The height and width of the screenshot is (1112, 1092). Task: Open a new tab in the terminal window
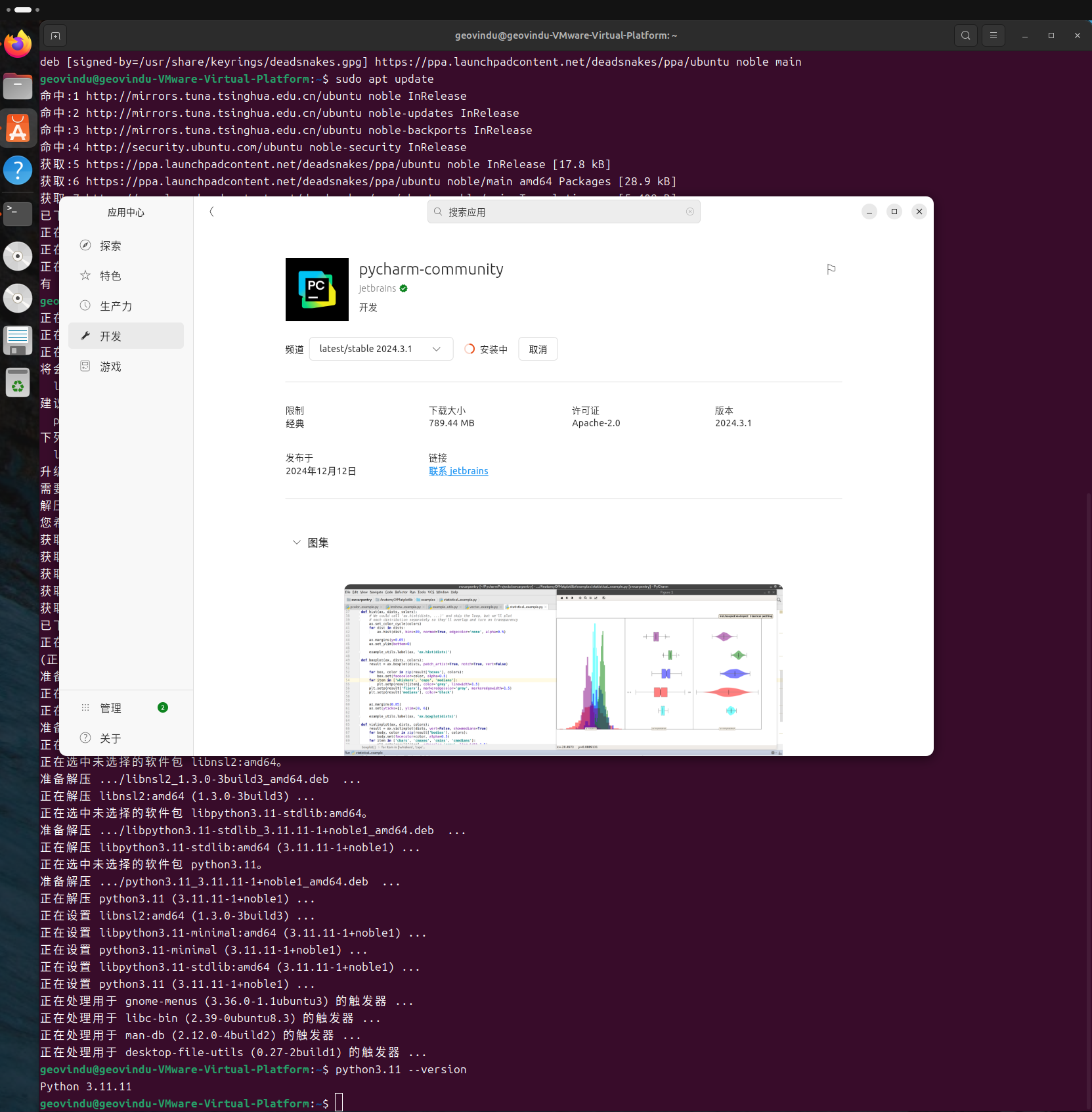[x=55, y=35]
